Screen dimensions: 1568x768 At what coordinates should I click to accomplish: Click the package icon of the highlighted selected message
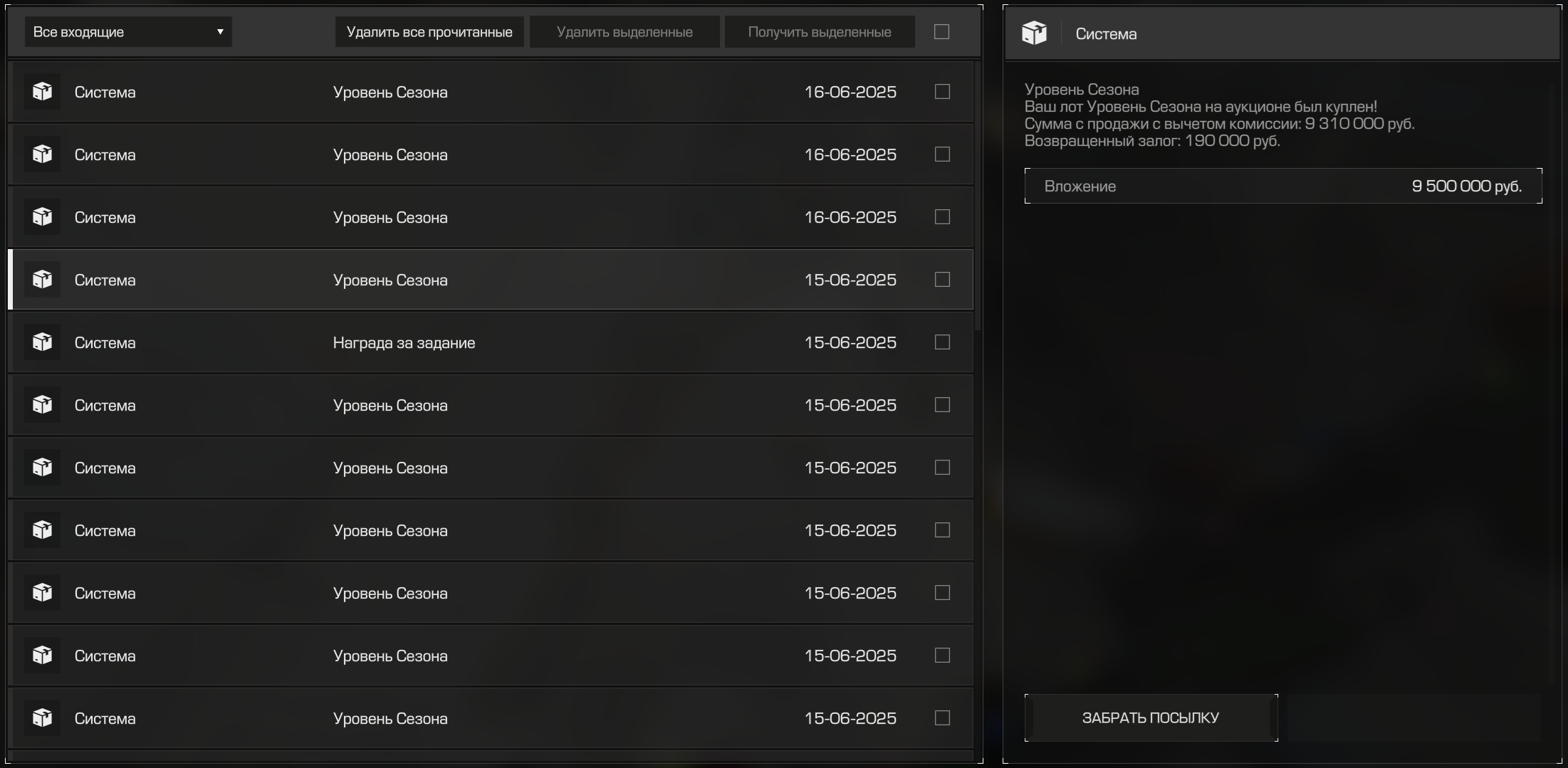pos(42,280)
